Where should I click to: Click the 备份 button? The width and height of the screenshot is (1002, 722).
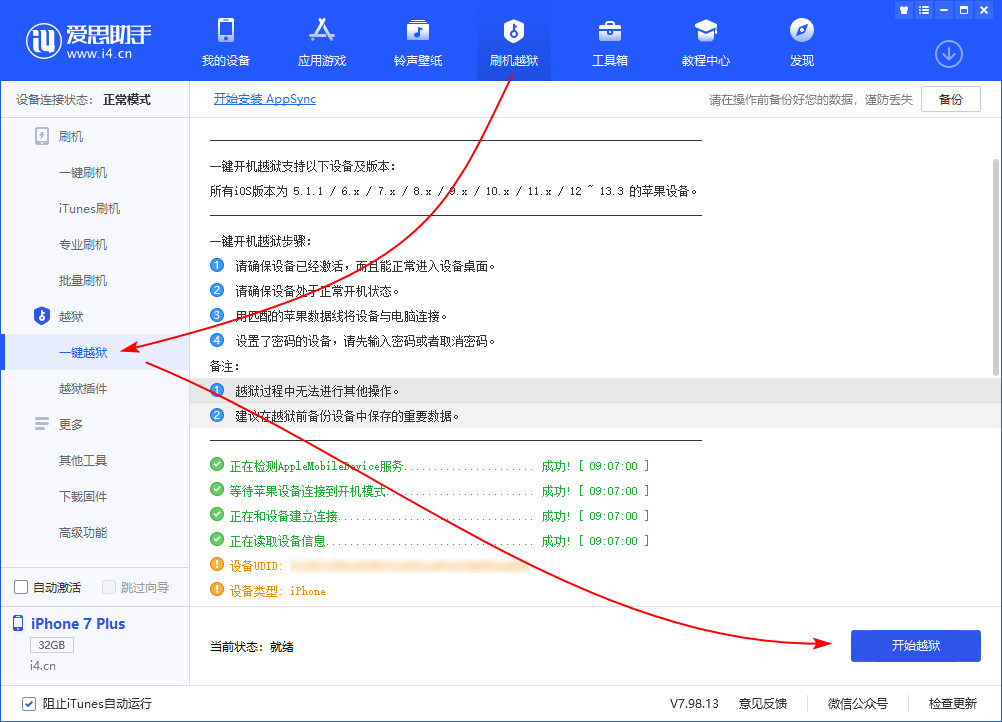click(x=951, y=99)
